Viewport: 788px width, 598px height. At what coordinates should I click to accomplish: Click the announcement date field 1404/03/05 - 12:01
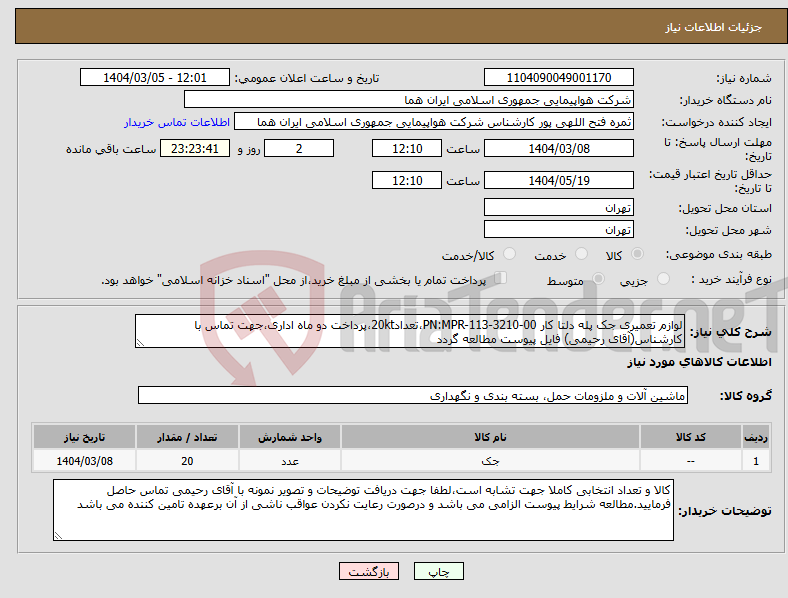(155, 77)
